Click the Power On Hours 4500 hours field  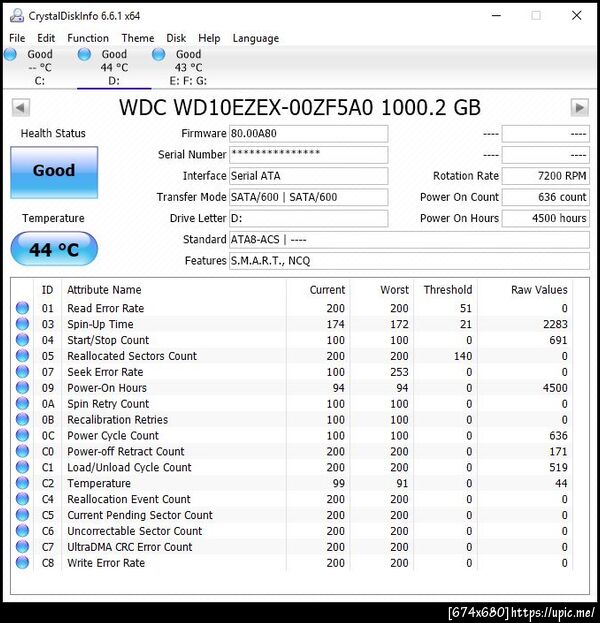pos(546,218)
